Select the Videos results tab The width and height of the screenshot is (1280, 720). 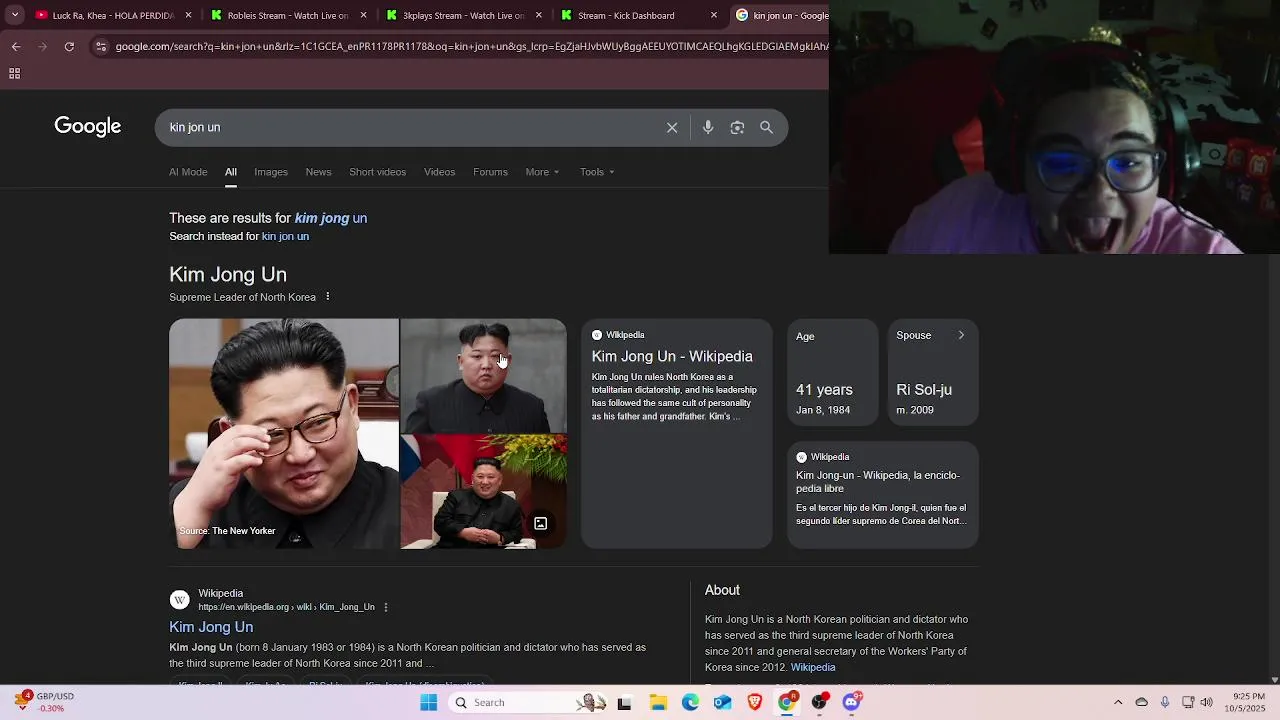[439, 172]
